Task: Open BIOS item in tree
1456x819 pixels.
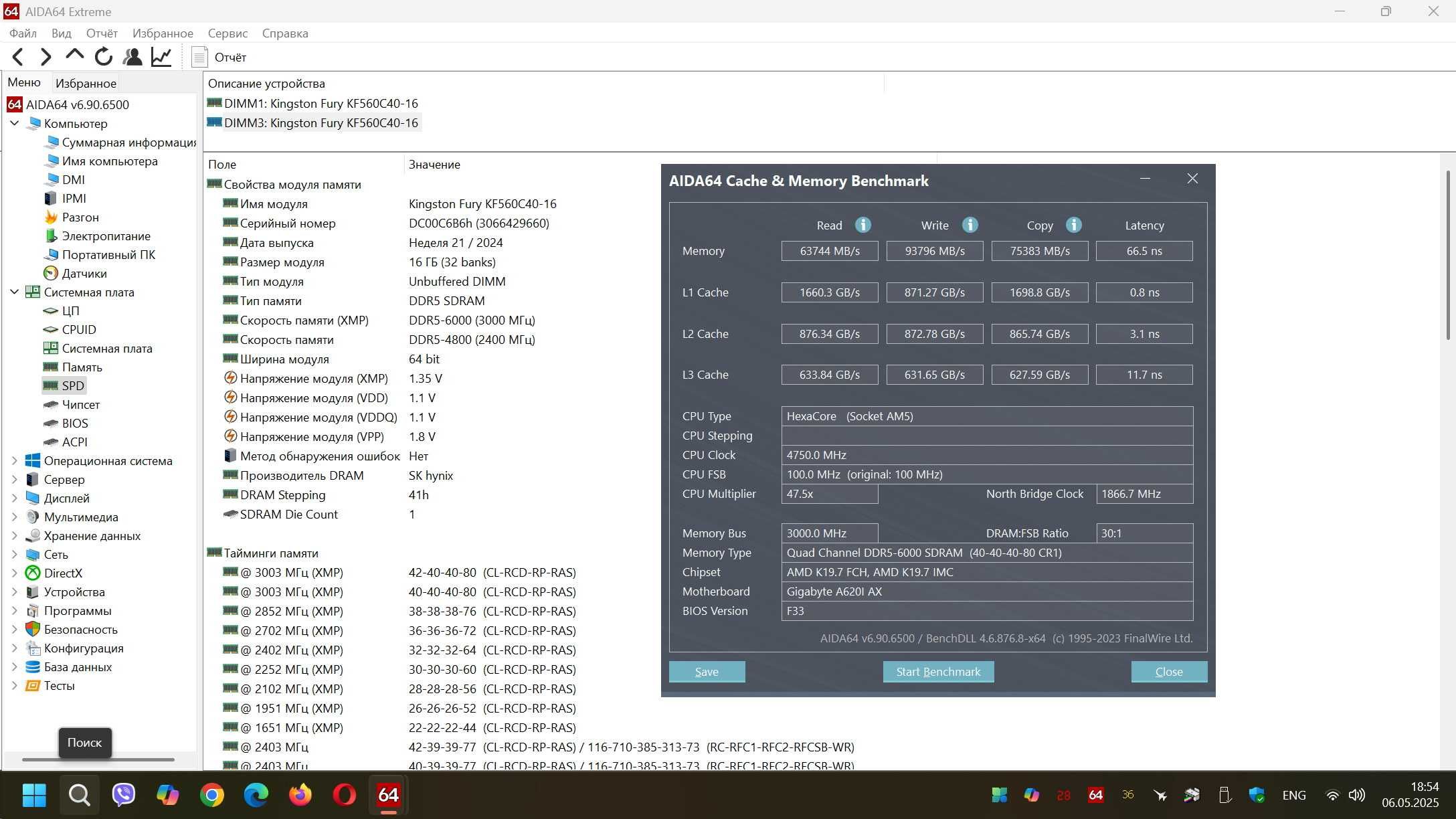Action: [74, 423]
